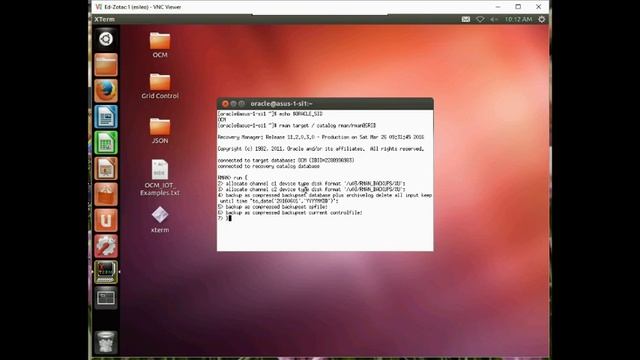The height and width of the screenshot is (360, 640).
Task: Select the OCM_IOT_Examples.txt desktop file
Action: click(160, 177)
